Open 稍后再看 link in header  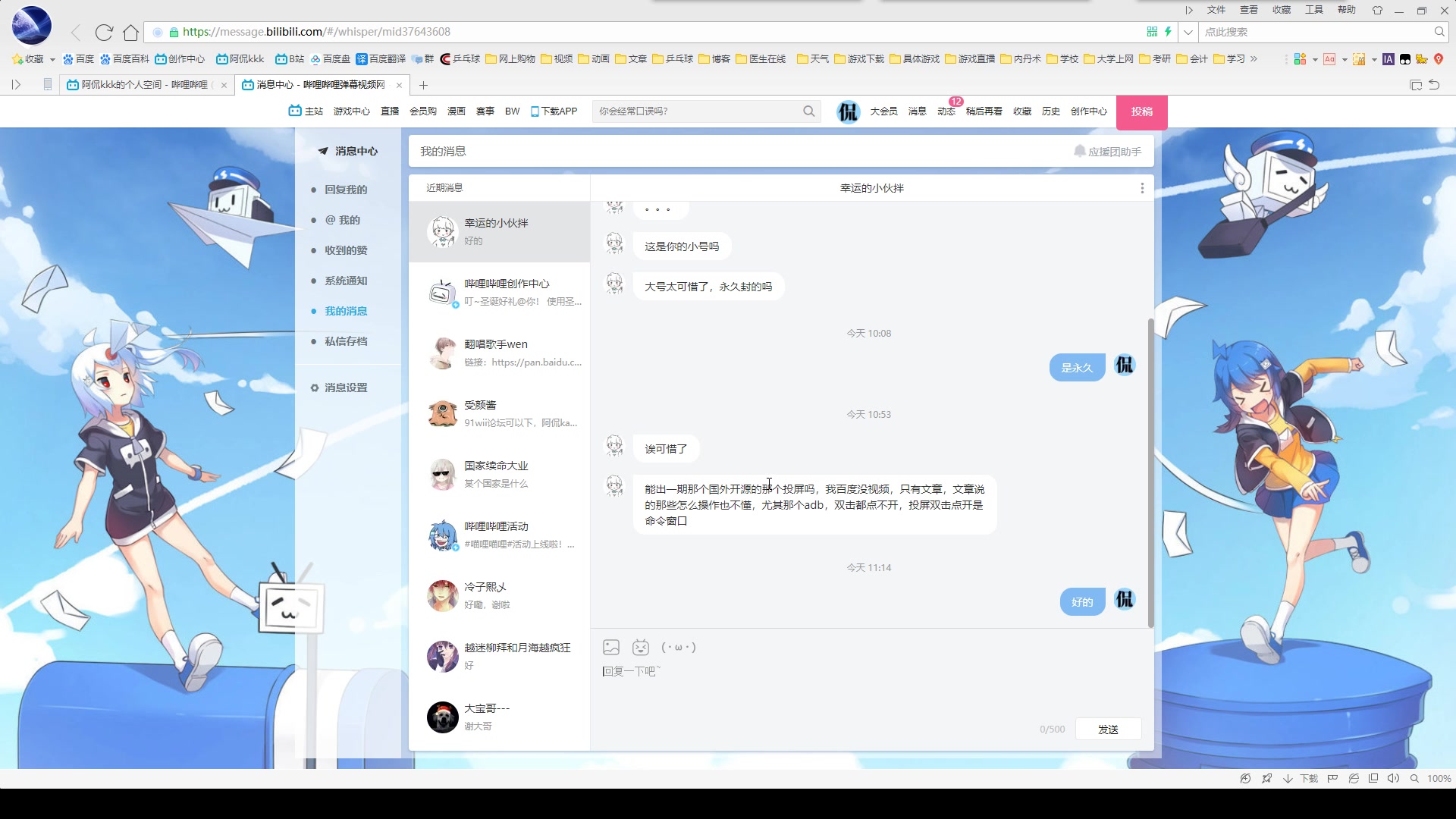(x=984, y=111)
